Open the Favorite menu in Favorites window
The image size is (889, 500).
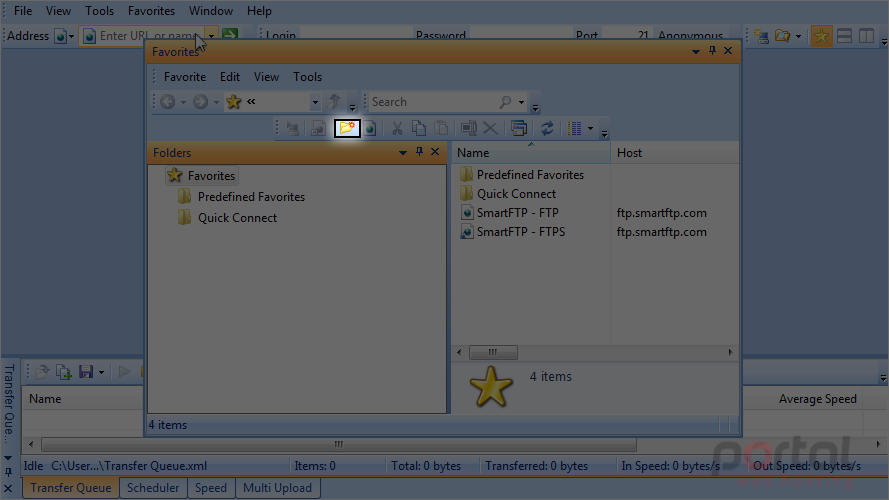click(185, 77)
